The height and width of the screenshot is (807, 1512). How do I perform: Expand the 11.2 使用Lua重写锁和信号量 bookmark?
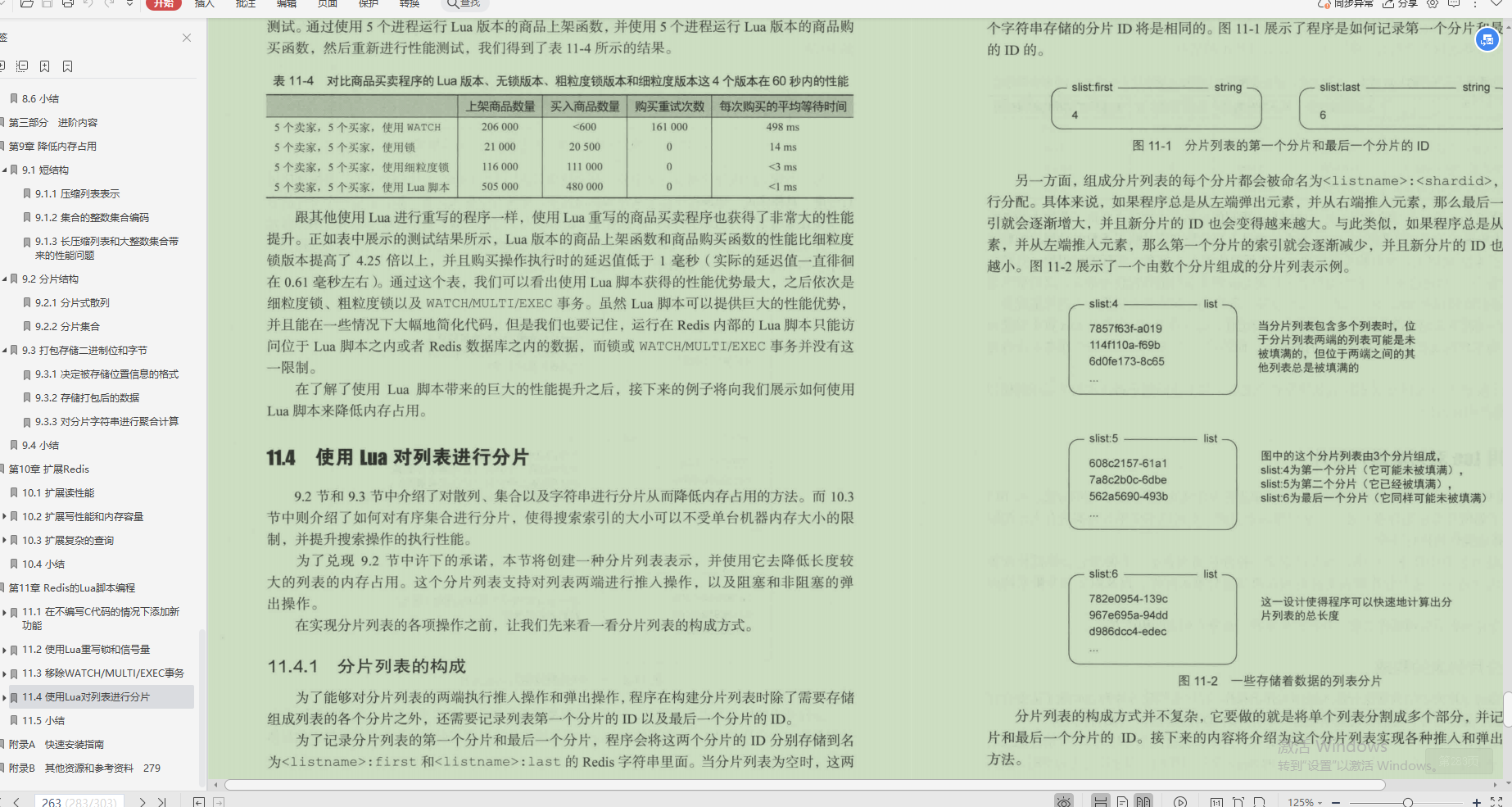[x=4, y=650]
